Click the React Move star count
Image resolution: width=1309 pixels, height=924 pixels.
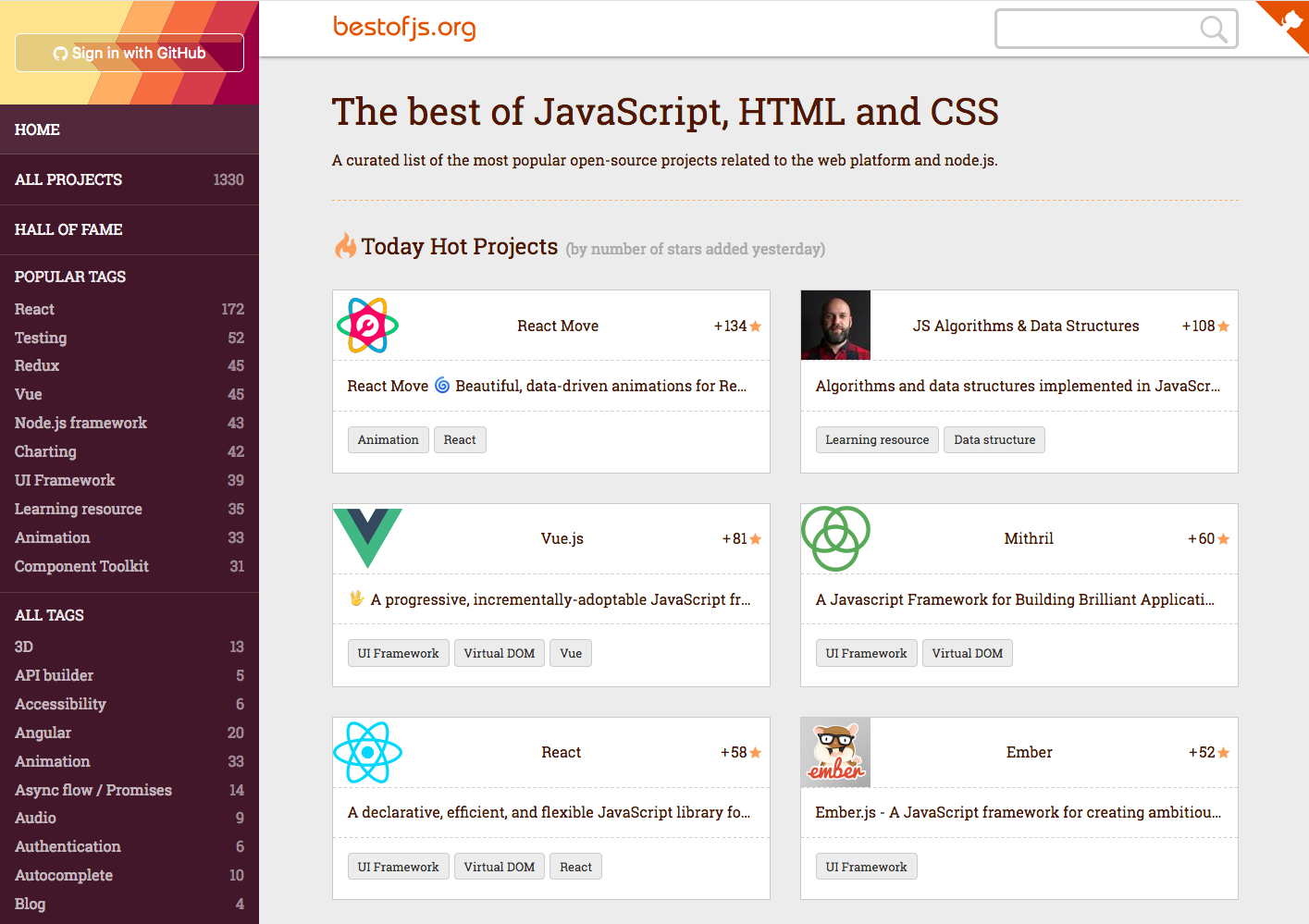[x=737, y=326]
